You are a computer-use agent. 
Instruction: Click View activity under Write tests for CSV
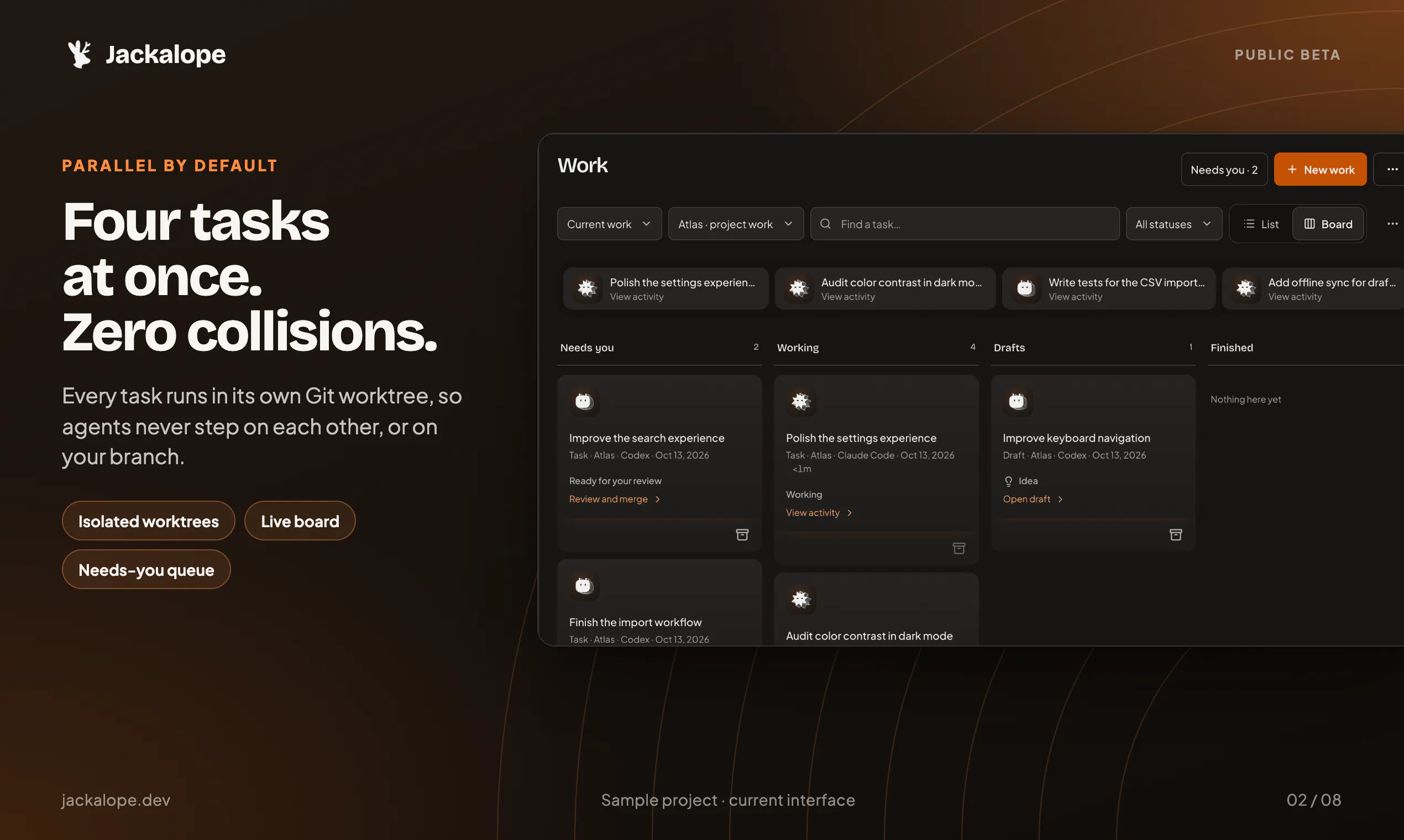tap(1075, 297)
